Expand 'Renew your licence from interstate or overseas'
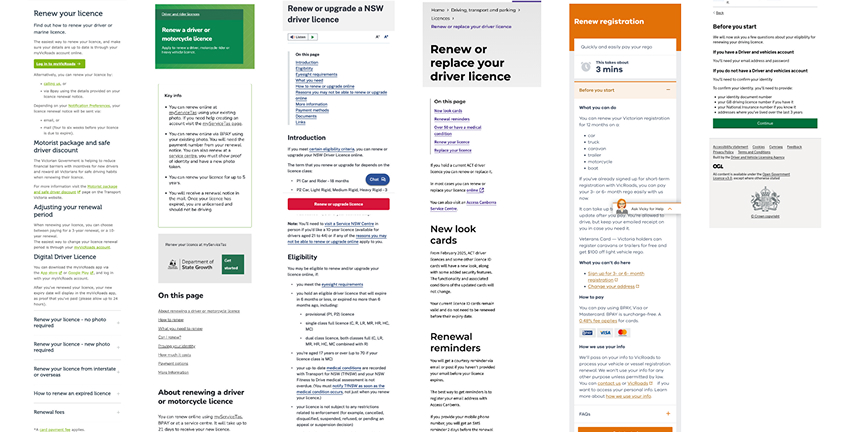This screenshot has height=433, width=855. 76,371
